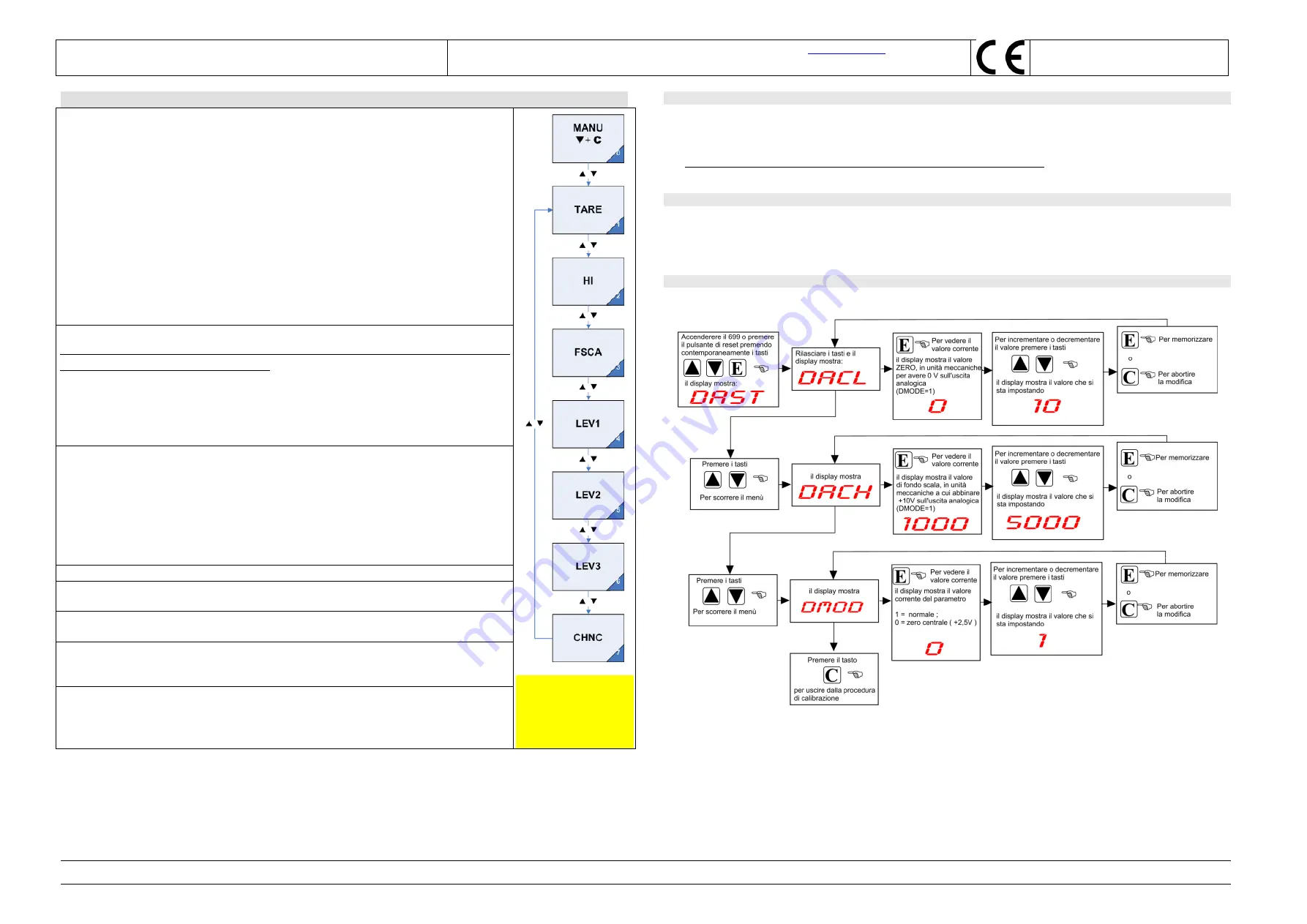Click the E key beside the fondo scala description
This screenshot has height=924, width=1307.
tap(904, 460)
